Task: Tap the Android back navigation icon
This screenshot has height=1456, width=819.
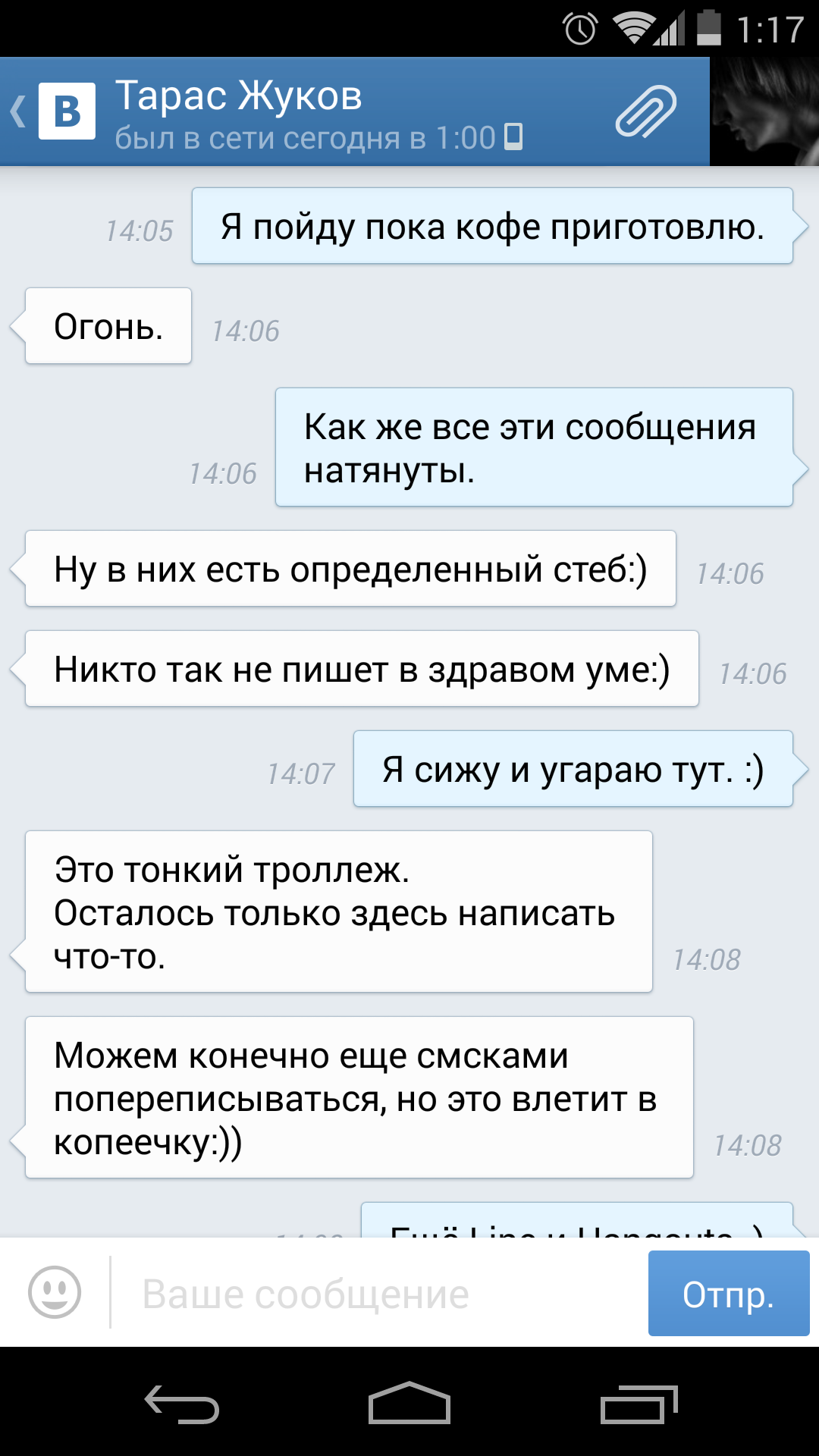Action: (x=182, y=1403)
